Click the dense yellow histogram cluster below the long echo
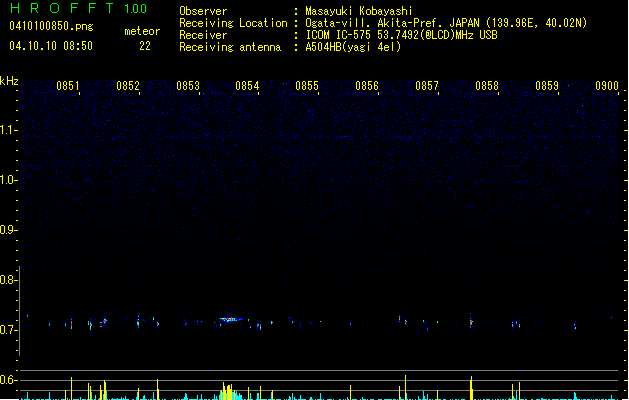The width and height of the screenshot is (629, 400). tap(231, 392)
